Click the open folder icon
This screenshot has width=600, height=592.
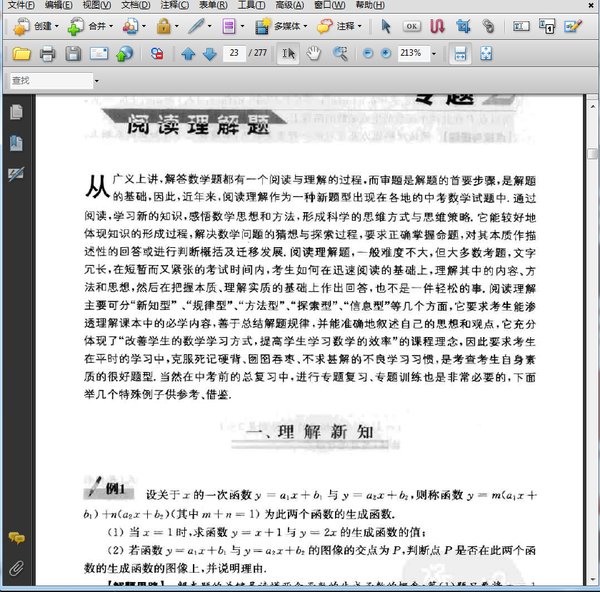pos(21,54)
